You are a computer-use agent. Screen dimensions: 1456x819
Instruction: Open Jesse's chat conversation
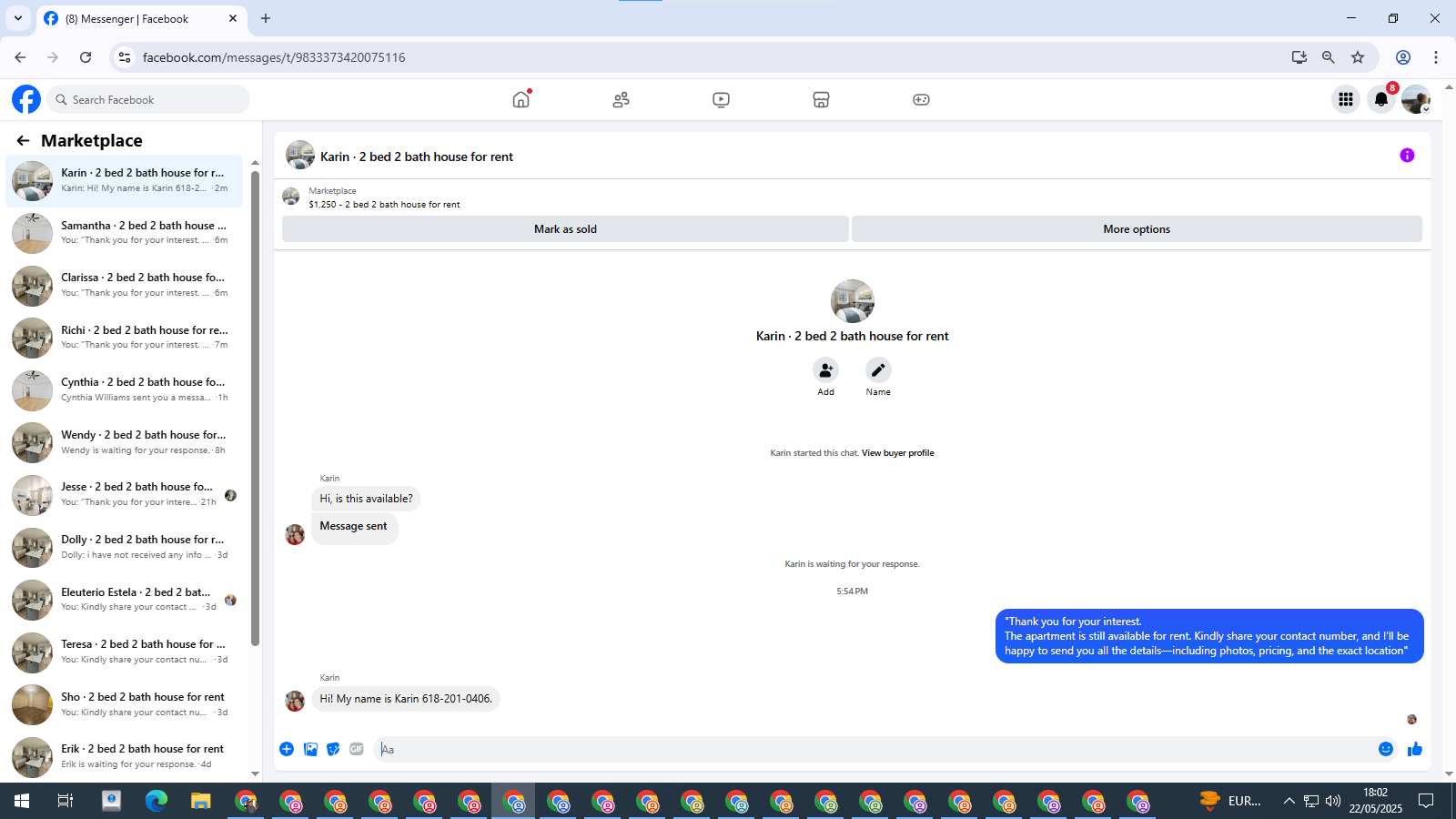coord(125,494)
